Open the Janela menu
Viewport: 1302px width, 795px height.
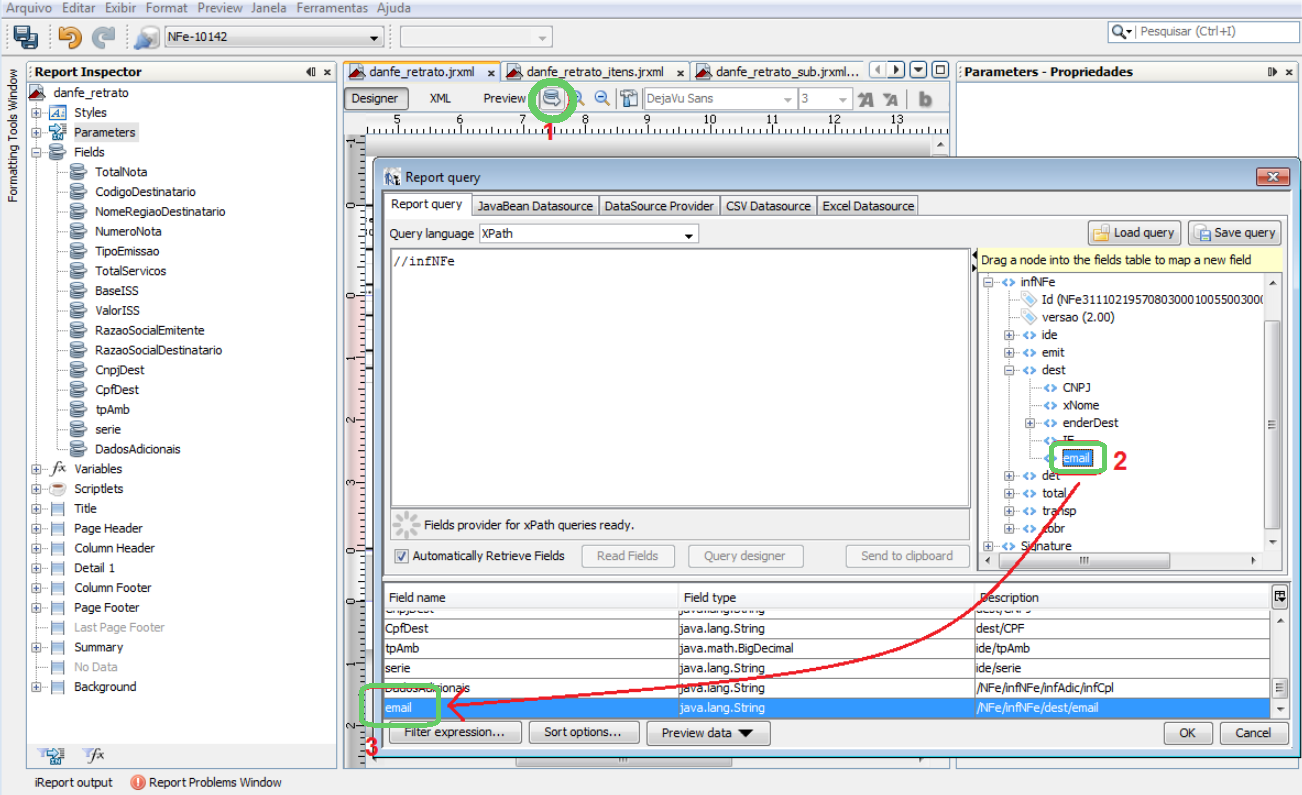pyautogui.click(x=268, y=7)
